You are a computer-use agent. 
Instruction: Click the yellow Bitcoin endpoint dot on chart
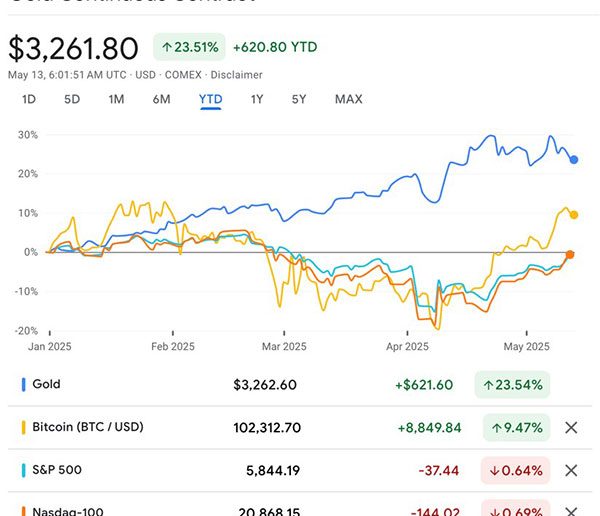pyautogui.click(x=574, y=215)
